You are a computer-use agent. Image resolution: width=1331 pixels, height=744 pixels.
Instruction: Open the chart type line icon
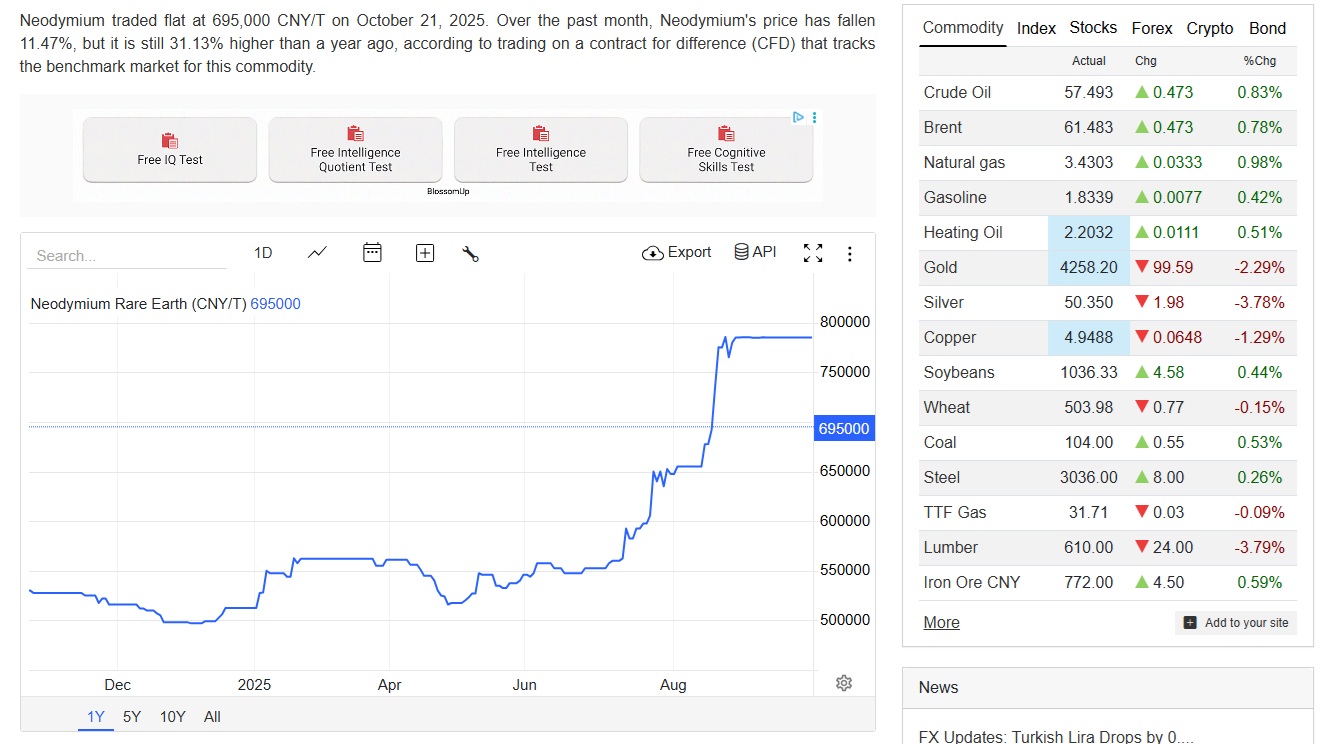pyautogui.click(x=317, y=253)
